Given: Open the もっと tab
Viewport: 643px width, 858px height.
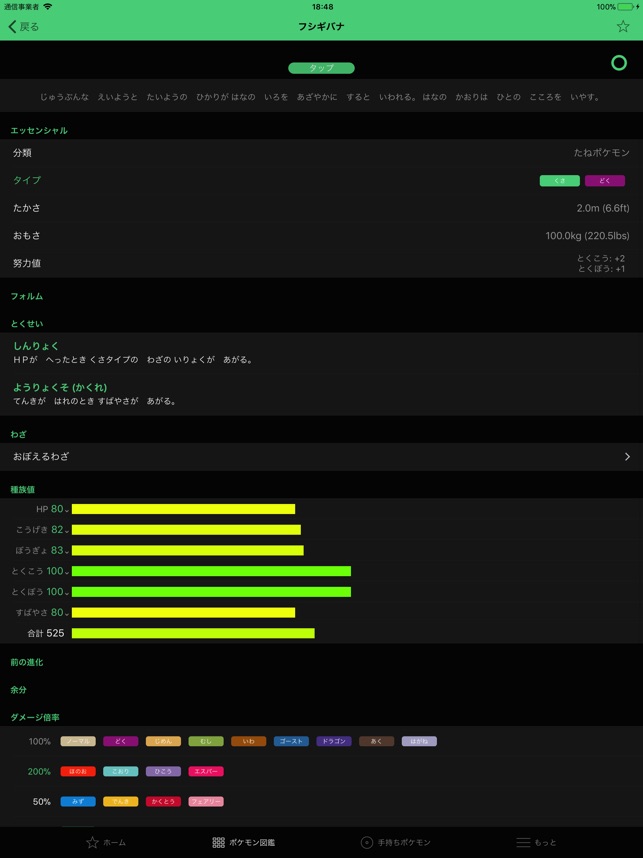Looking at the screenshot, I should 536,842.
